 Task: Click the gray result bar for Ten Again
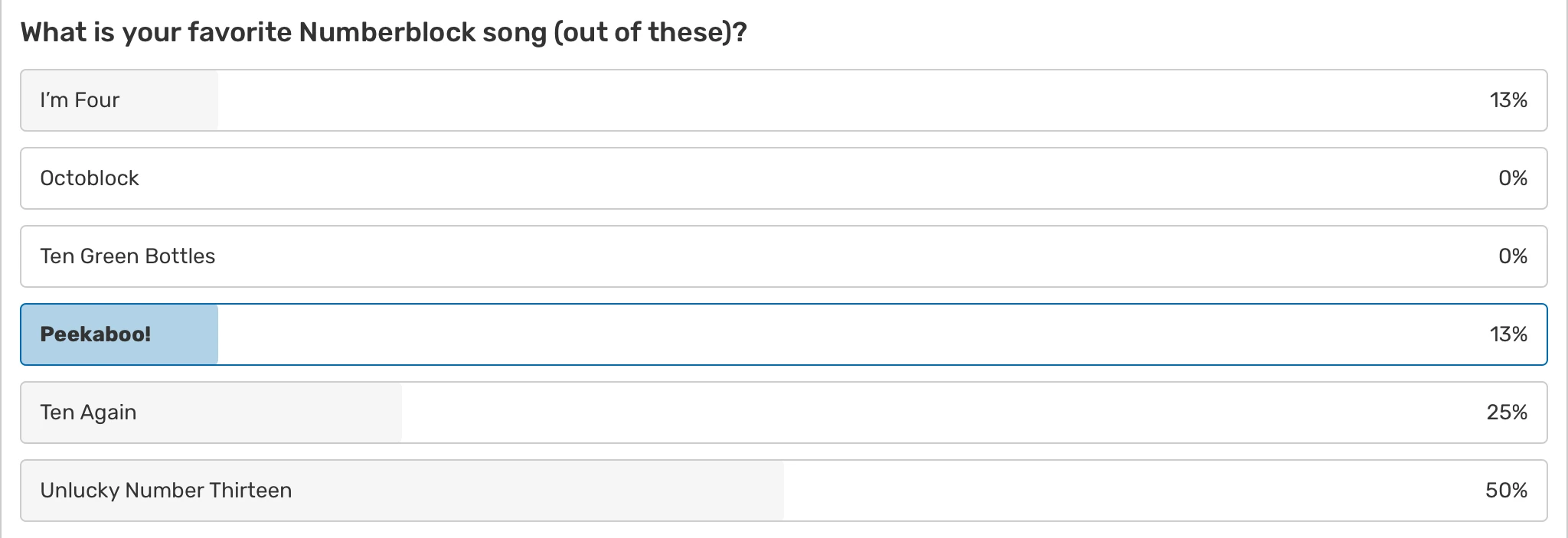306,412
